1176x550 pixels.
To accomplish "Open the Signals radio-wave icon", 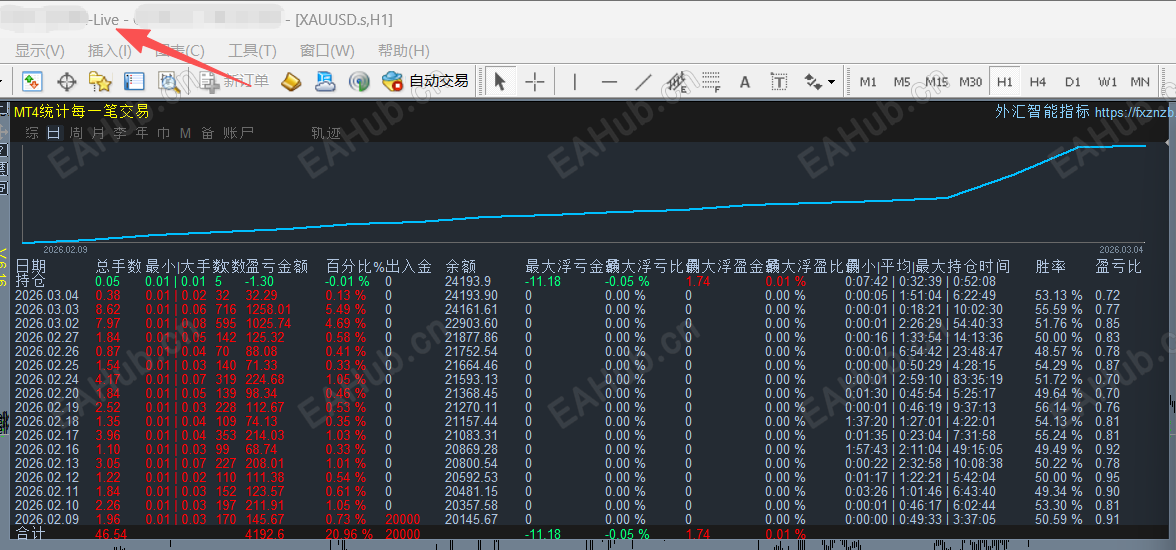I will [359, 81].
